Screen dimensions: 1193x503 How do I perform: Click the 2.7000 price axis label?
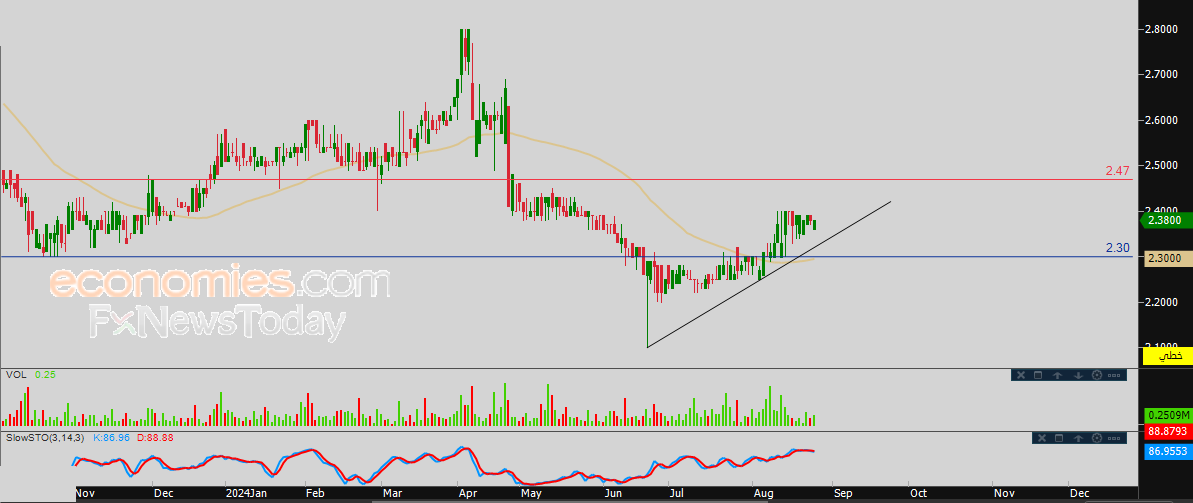(x=1162, y=75)
